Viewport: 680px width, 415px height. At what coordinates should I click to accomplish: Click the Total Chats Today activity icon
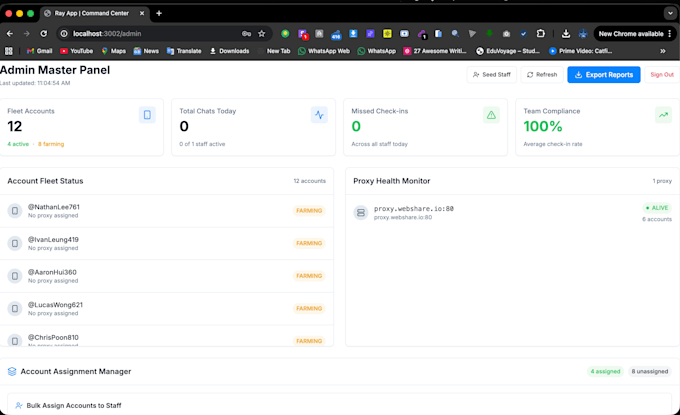click(319, 115)
